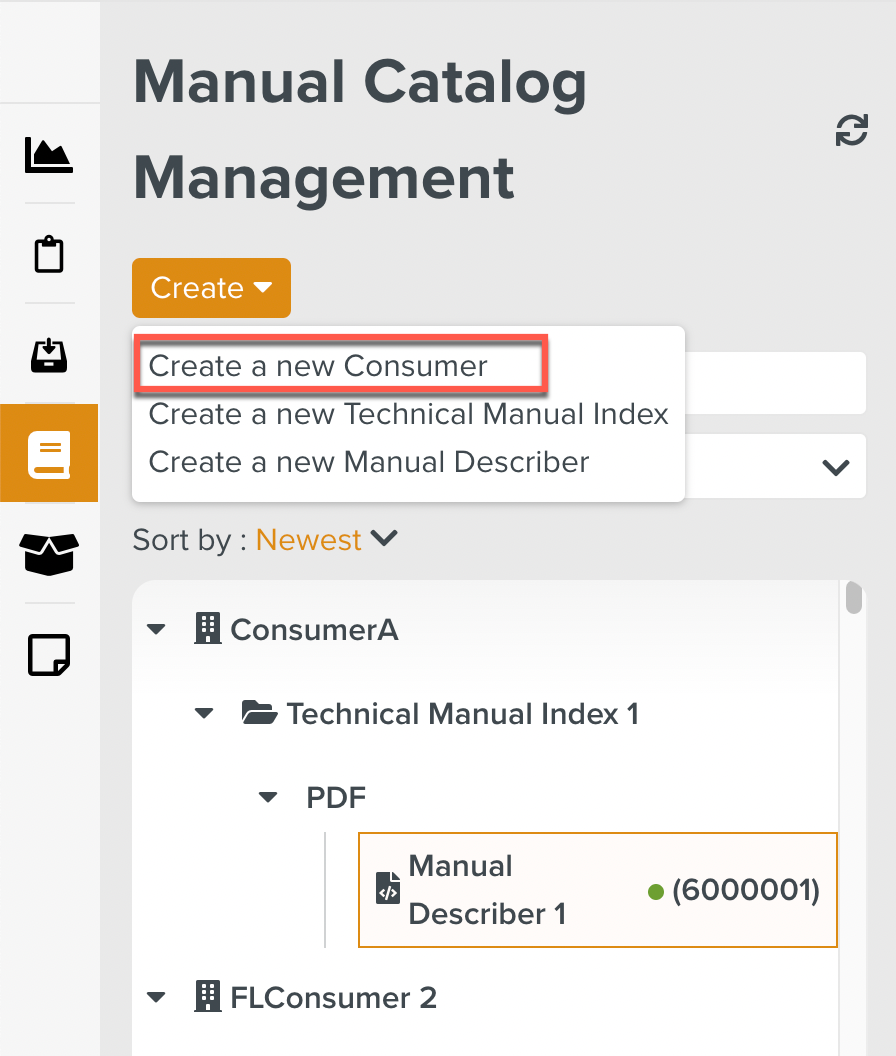This screenshot has width=896, height=1056.
Task: Collapse the ConsumerA tree node
Action: (x=155, y=630)
